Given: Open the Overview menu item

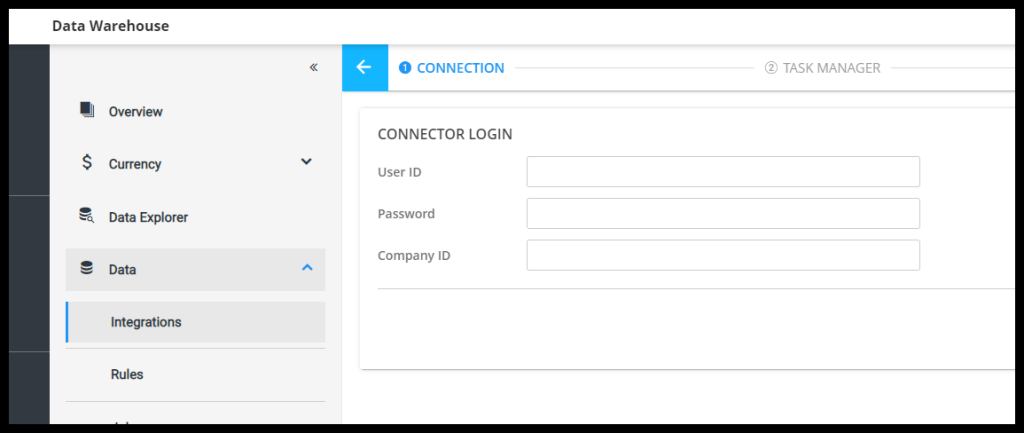Looking at the screenshot, I should (136, 112).
